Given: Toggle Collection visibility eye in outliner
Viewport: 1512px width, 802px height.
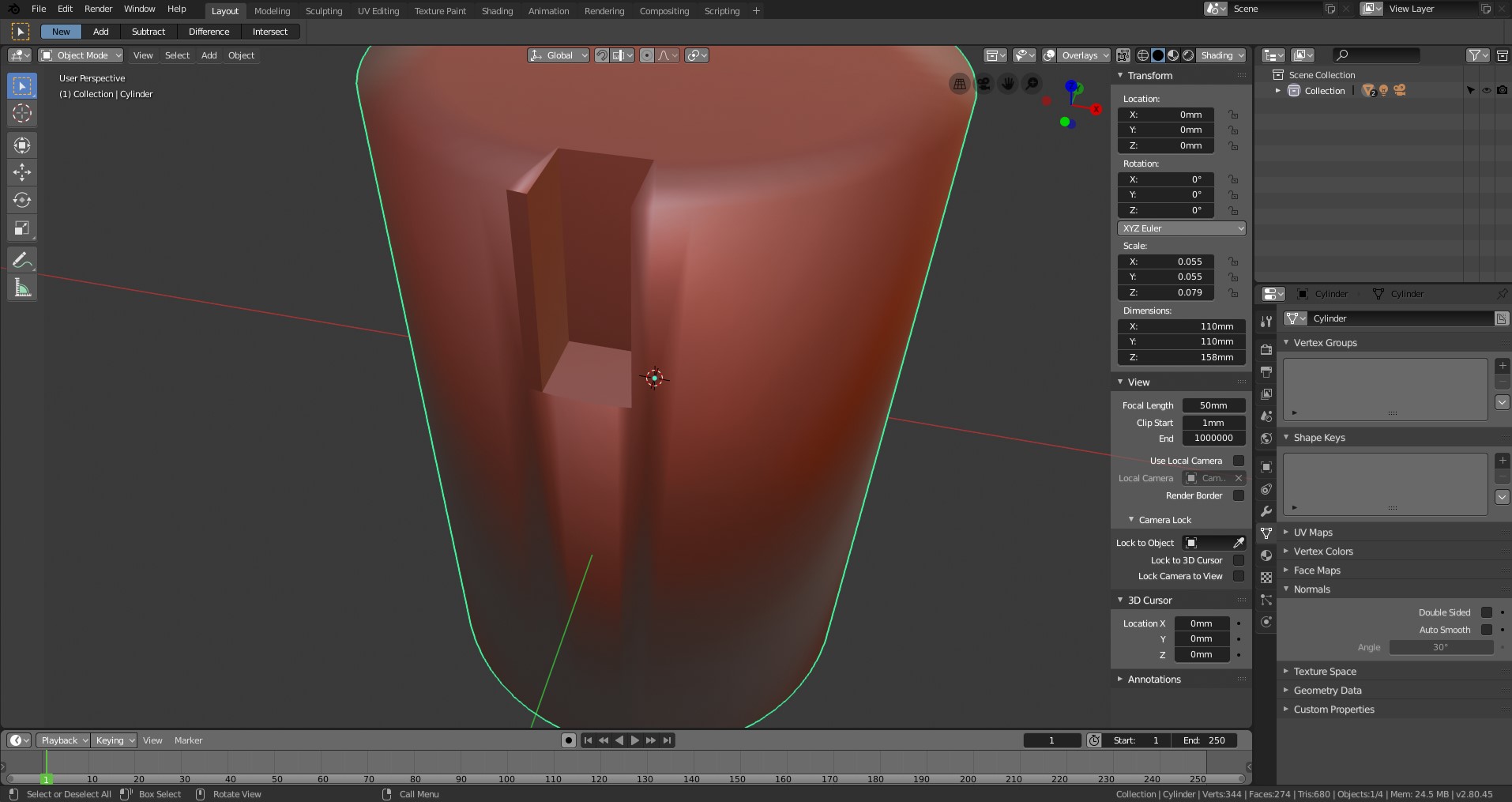Looking at the screenshot, I should tap(1487, 91).
